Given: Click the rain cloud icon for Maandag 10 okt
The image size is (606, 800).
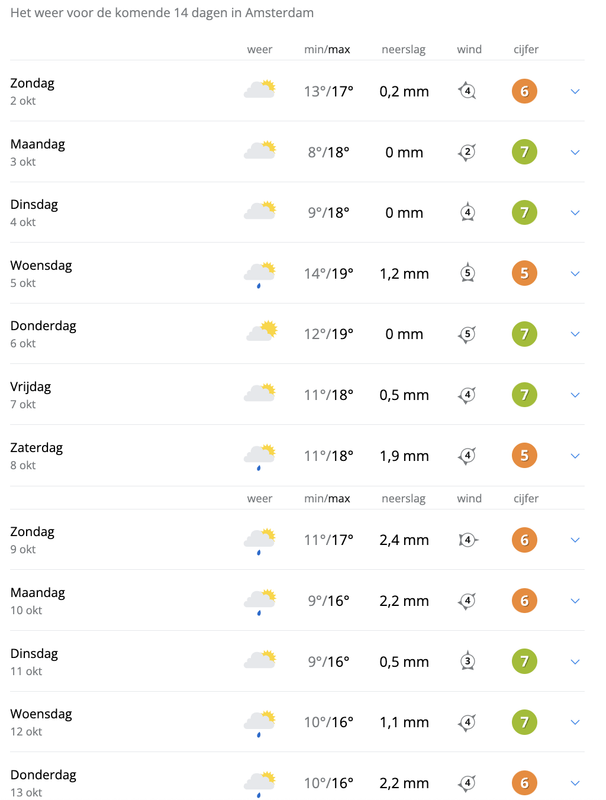Looking at the screenshot, I should (260, 602).
